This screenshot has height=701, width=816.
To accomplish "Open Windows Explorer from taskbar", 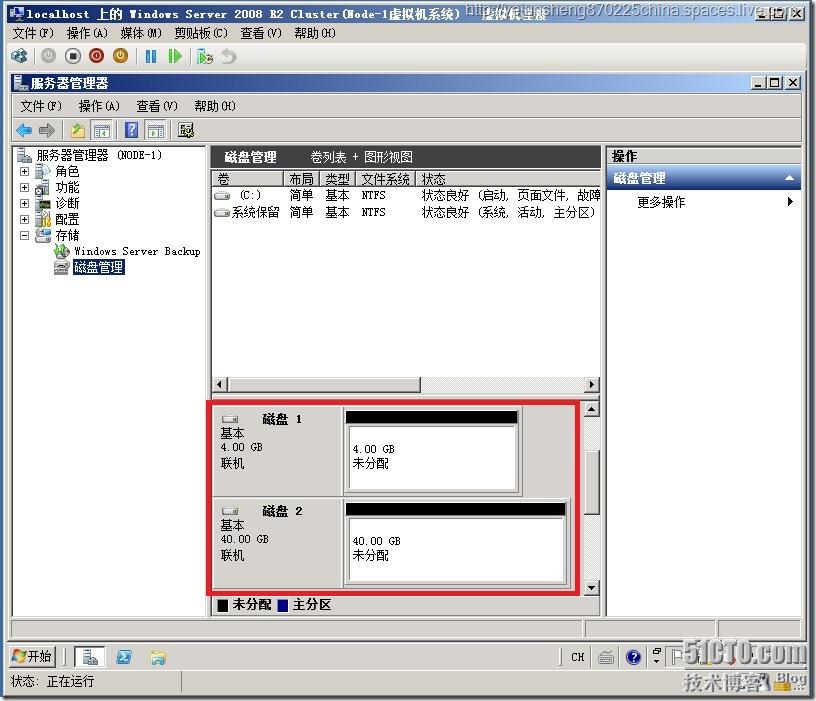I will tap(158, 657).
